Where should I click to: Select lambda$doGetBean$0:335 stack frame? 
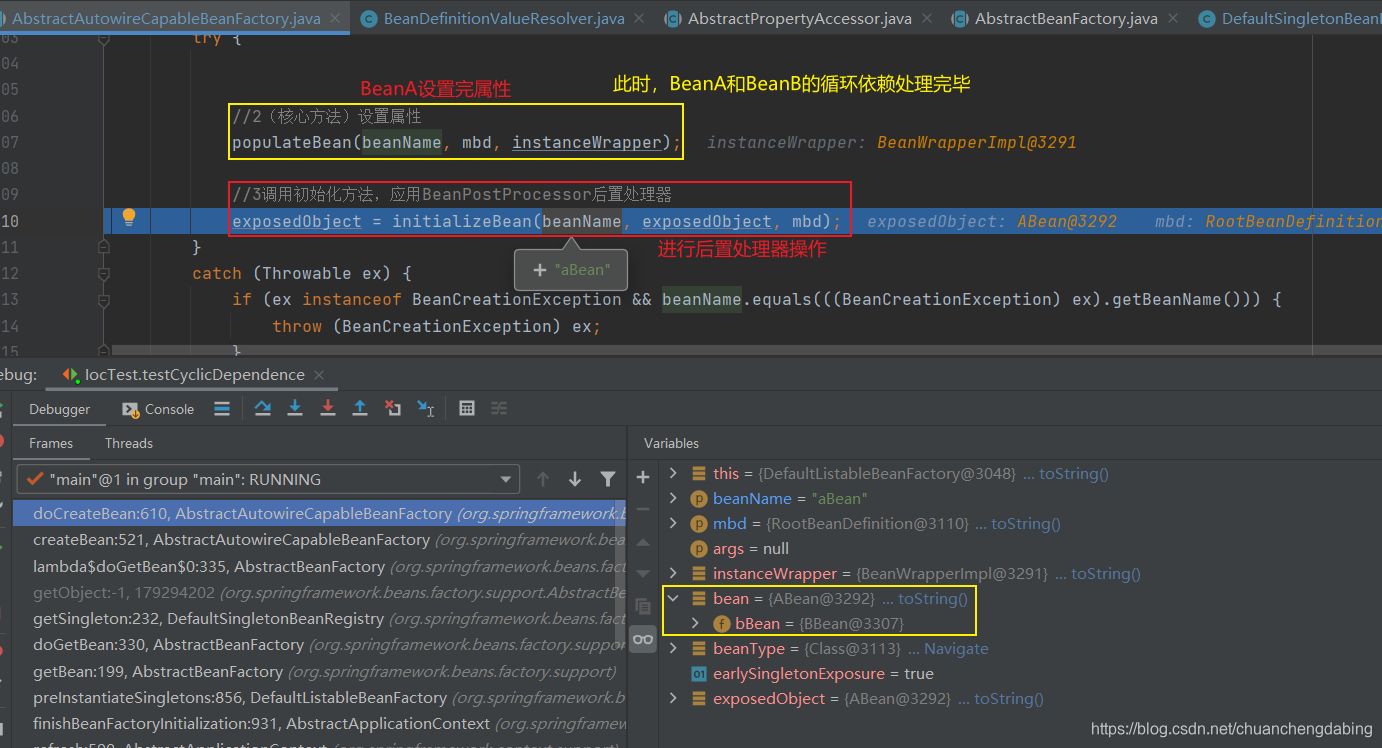[x=319, y=566]
